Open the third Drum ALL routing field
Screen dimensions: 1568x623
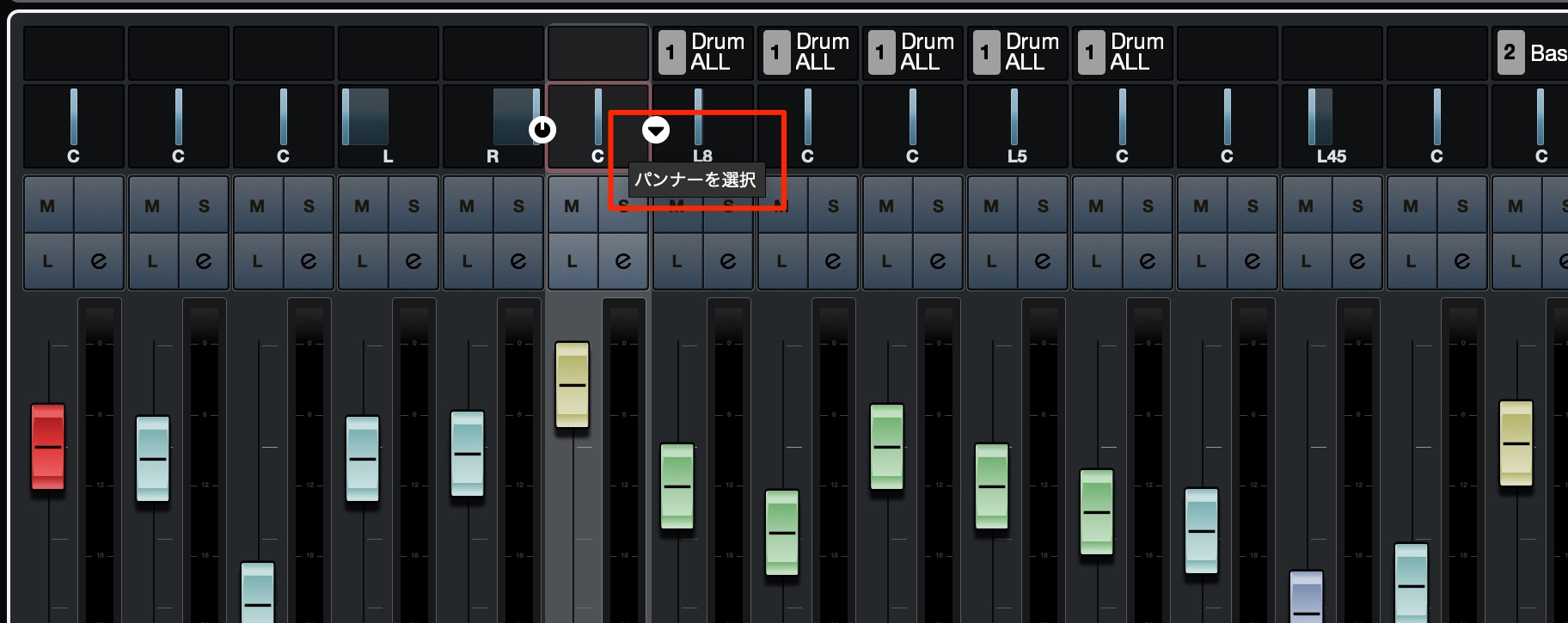tap(913, 52)
